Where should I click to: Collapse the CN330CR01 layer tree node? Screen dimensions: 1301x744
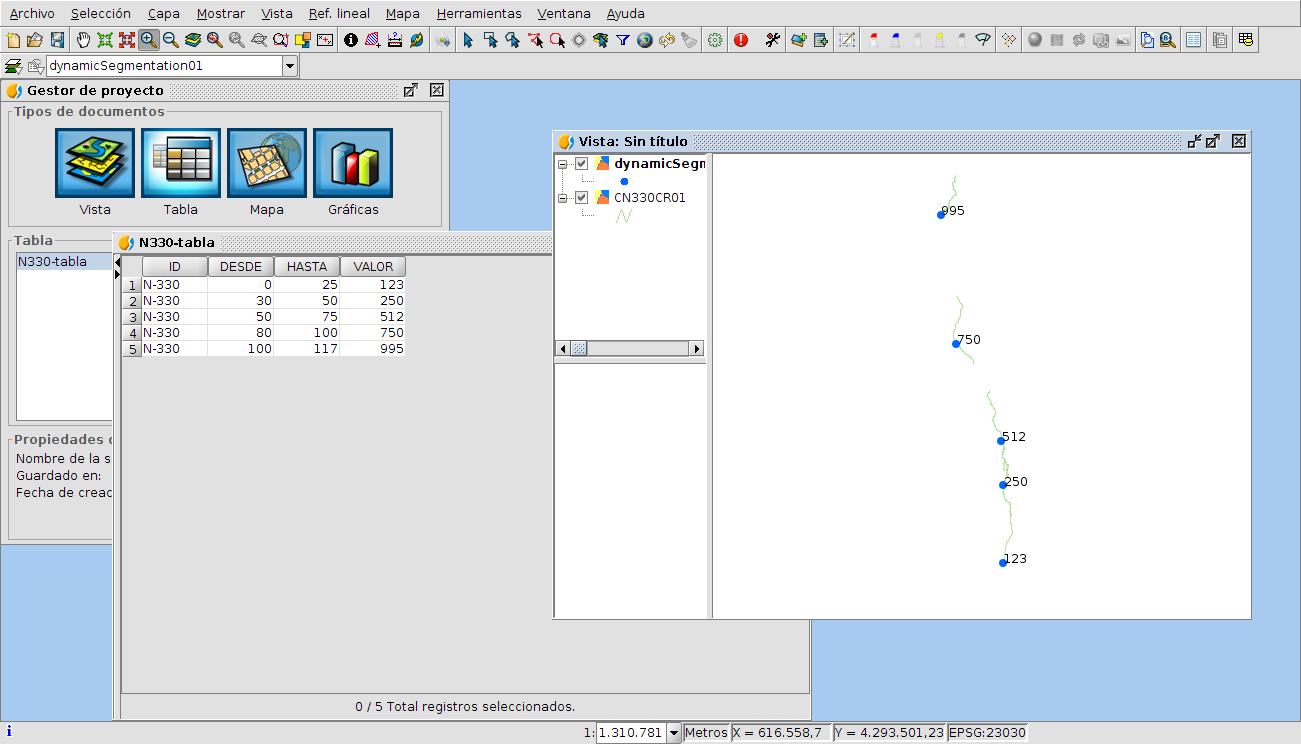coord(563,198)
